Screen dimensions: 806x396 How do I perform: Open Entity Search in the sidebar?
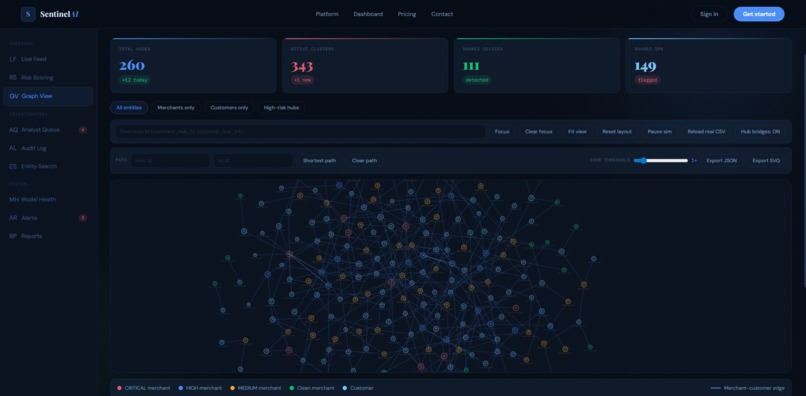48,167
